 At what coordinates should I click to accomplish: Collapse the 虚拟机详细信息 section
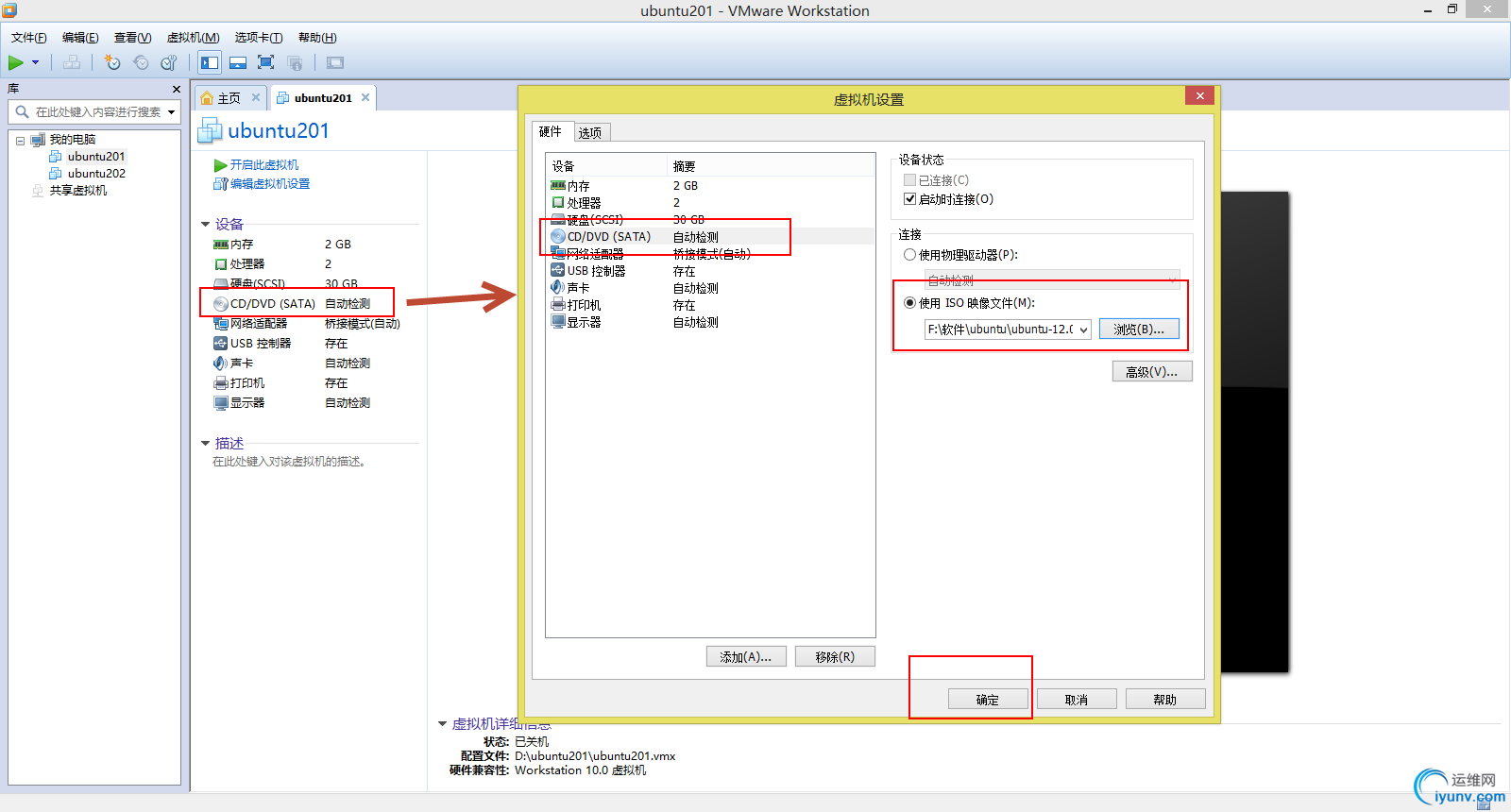click(442, 724)
